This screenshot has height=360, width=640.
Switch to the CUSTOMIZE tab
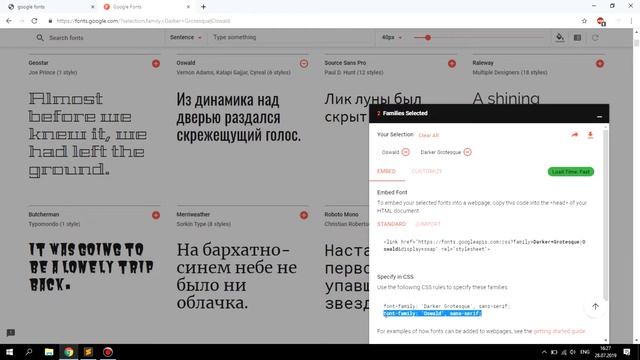[427, 171]
